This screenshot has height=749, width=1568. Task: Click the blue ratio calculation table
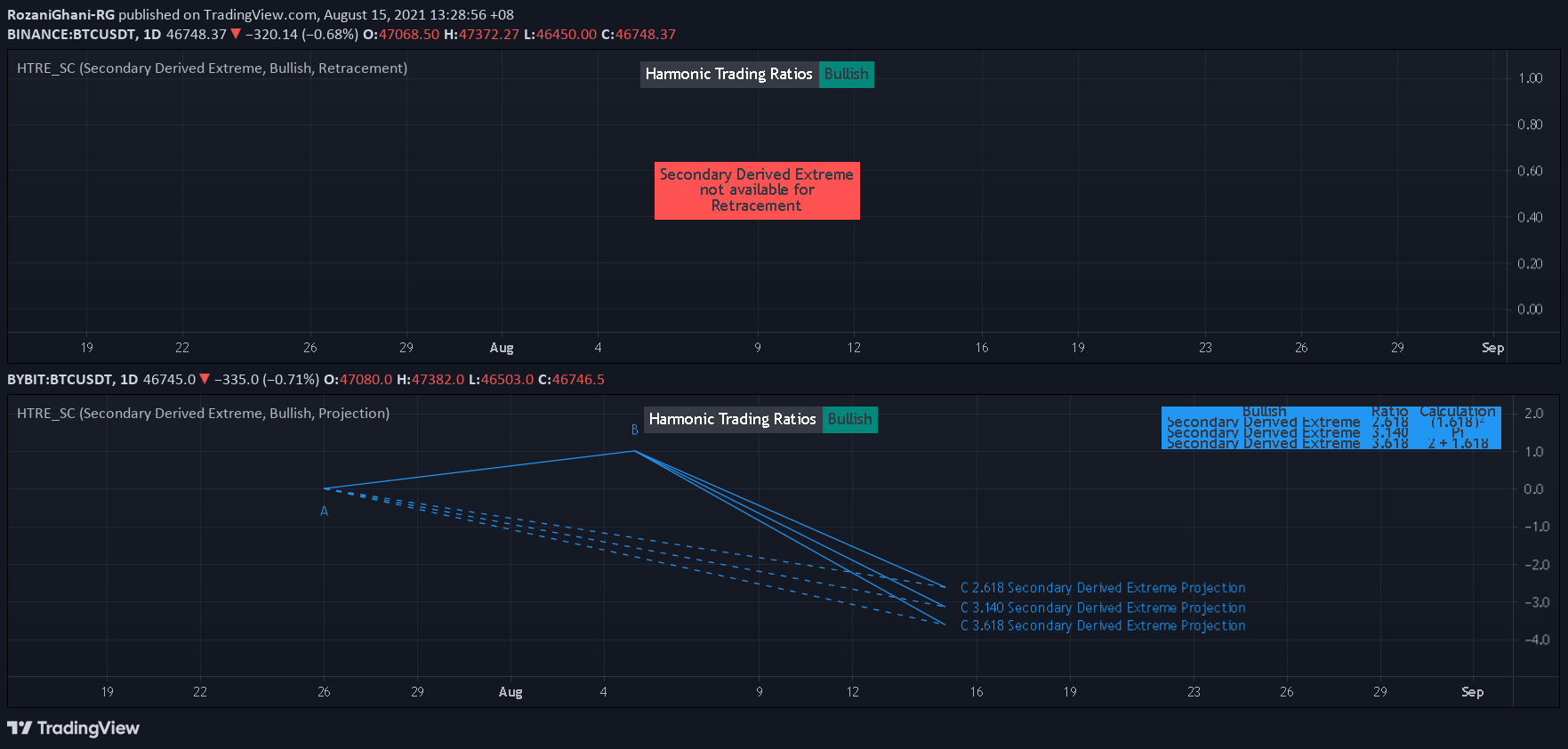tap(1331, 428)
